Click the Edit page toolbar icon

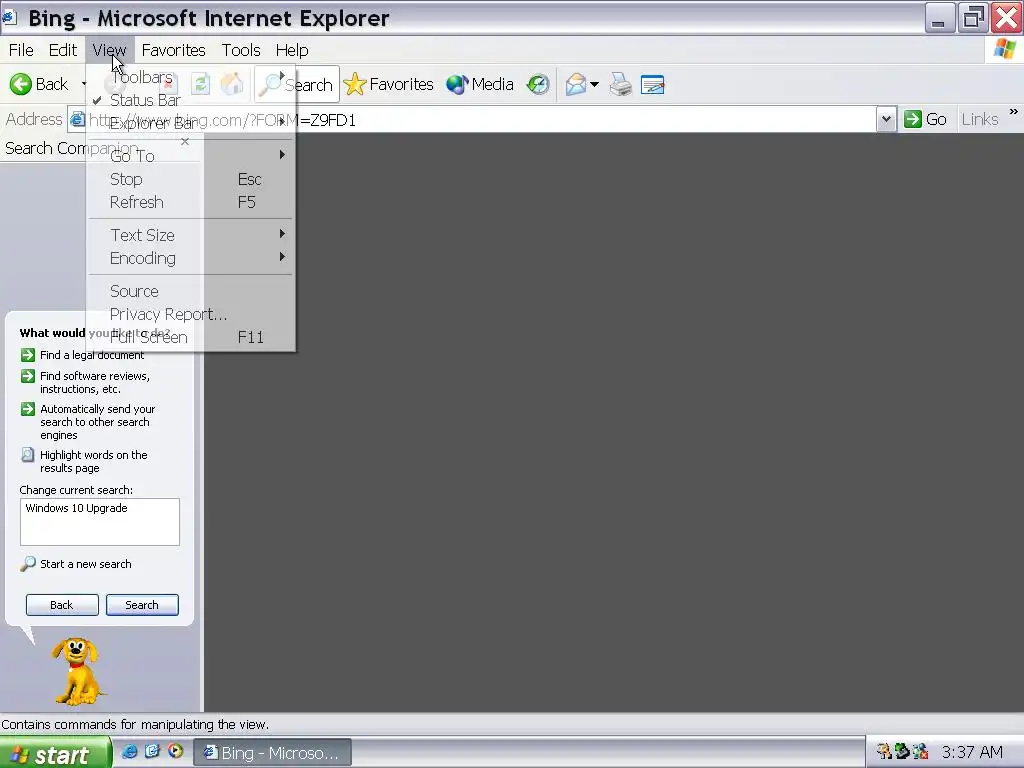tap(652, 84)
